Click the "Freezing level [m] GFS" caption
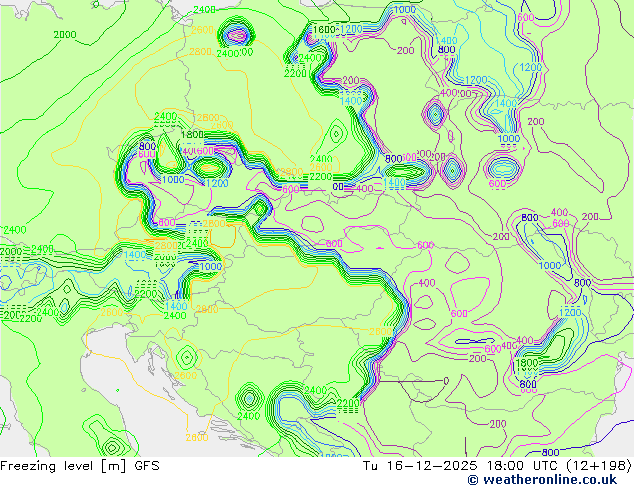 (x=80, y=466)
